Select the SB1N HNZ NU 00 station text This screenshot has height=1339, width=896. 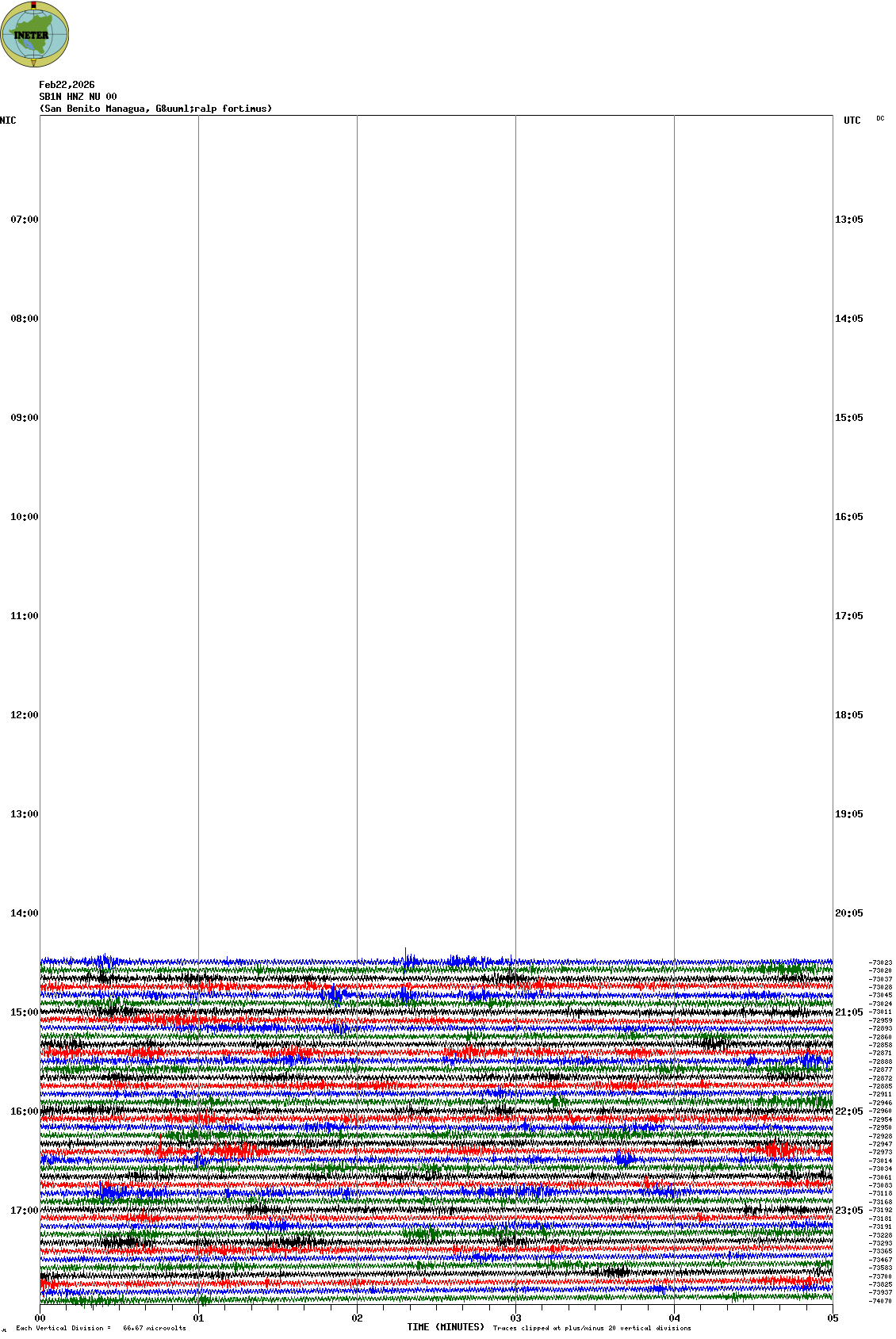point(78,97)
